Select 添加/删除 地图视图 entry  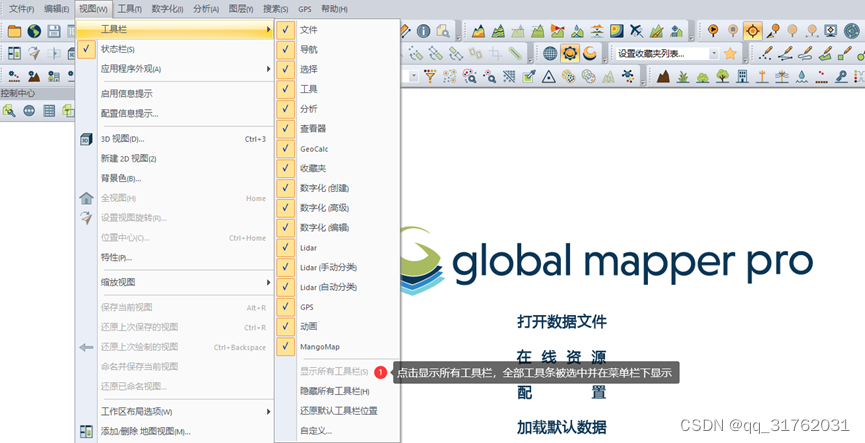click(174, 431)
